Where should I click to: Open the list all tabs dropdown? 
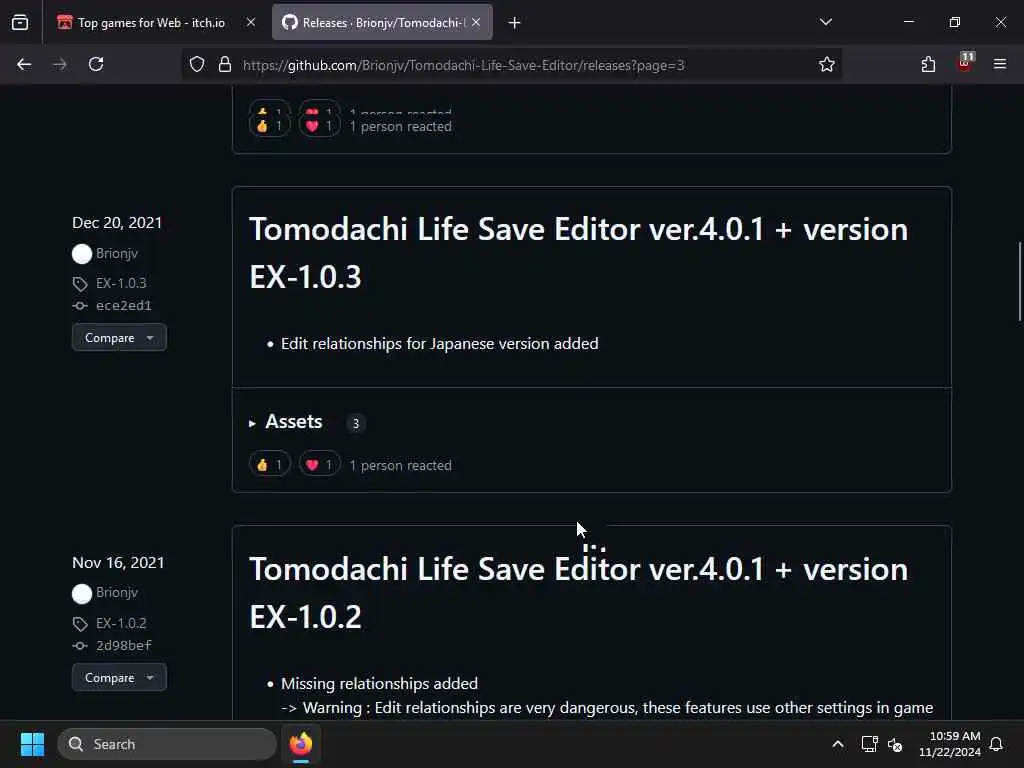826,22
